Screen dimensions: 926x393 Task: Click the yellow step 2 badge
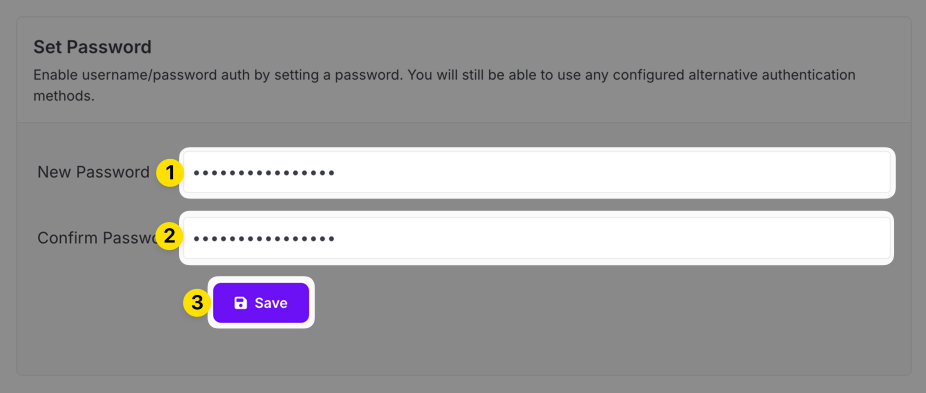point(169,237)
